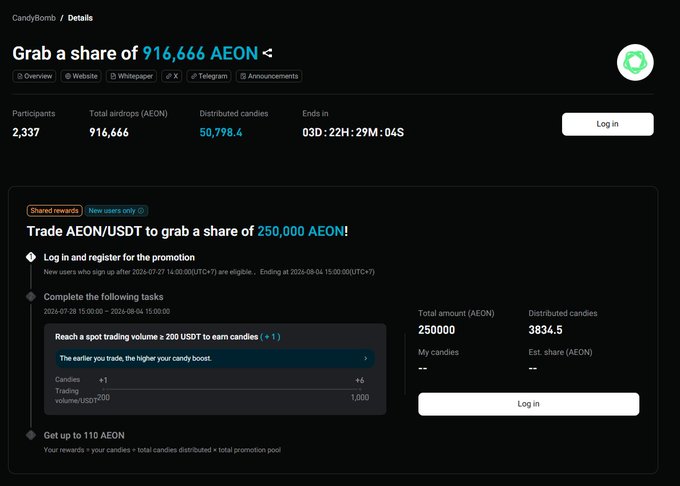Click the 1,000 trading volume label
Image resolution: width=680 pixels, height=486 pixels.
tap(360, 398)
